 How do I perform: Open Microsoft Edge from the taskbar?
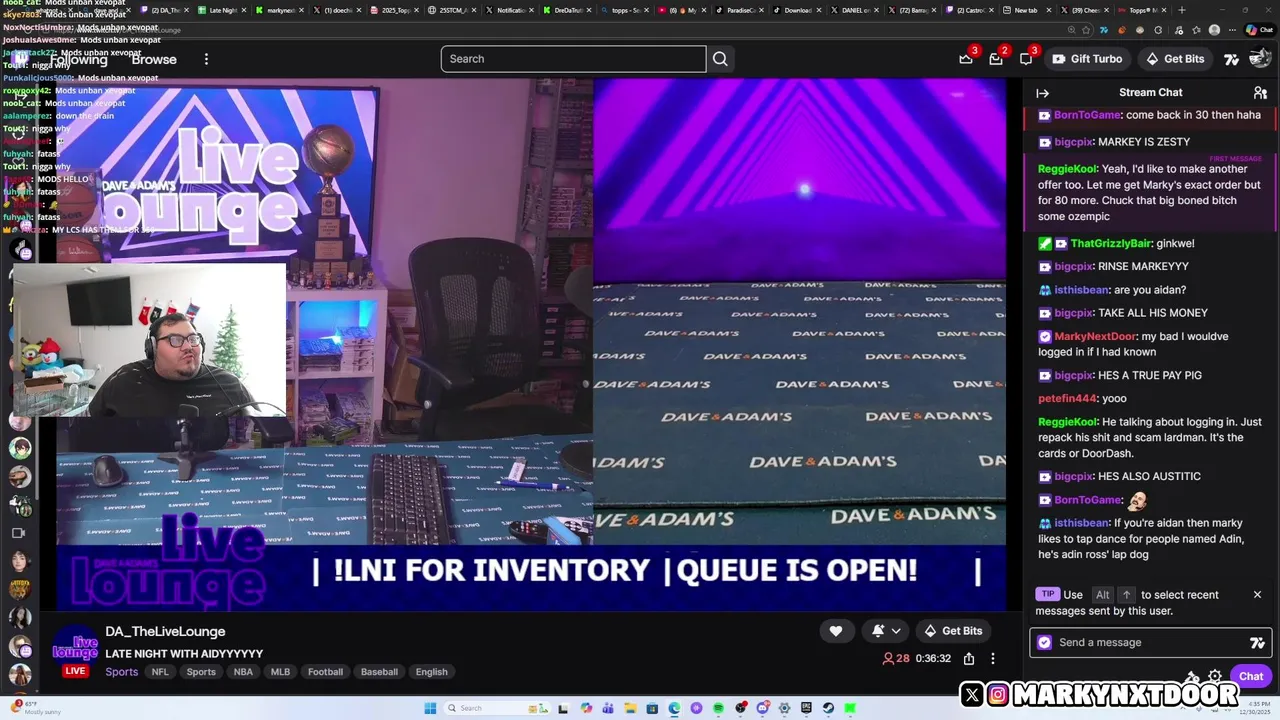click(x=674, y=709)
